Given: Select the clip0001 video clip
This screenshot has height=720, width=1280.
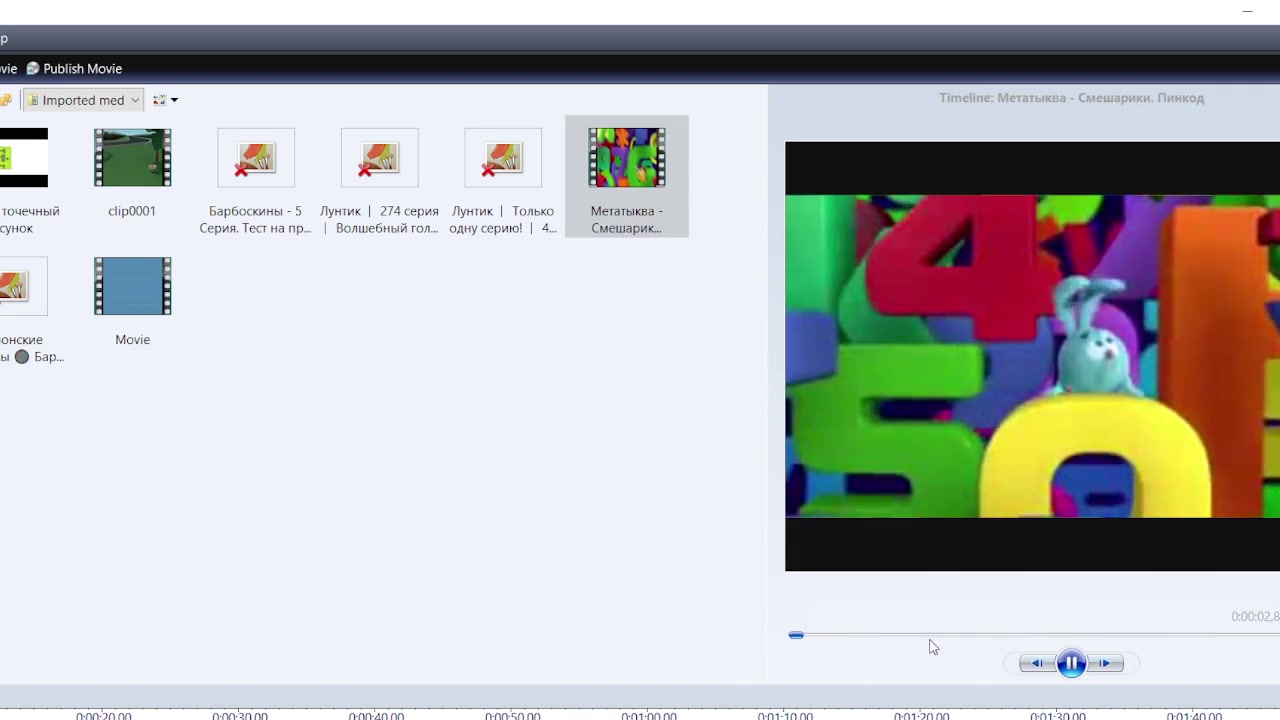Looking at the screenshot, I should (x=132, y=158).
